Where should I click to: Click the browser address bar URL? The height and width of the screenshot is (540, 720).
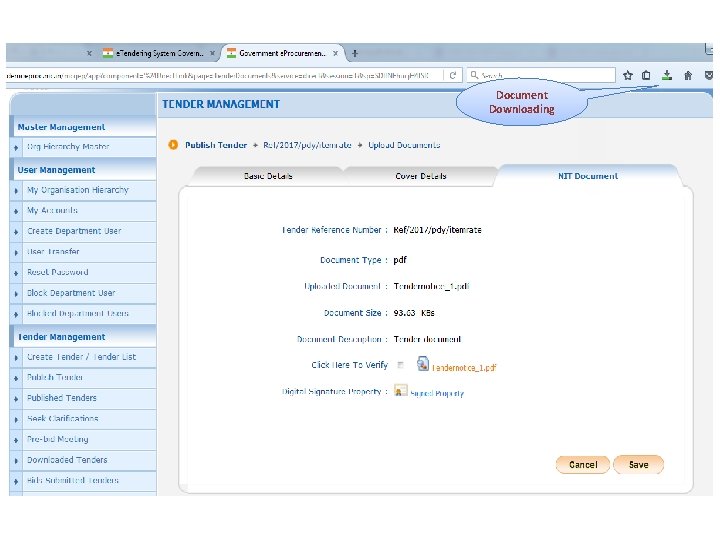click(x=224, y=75)
